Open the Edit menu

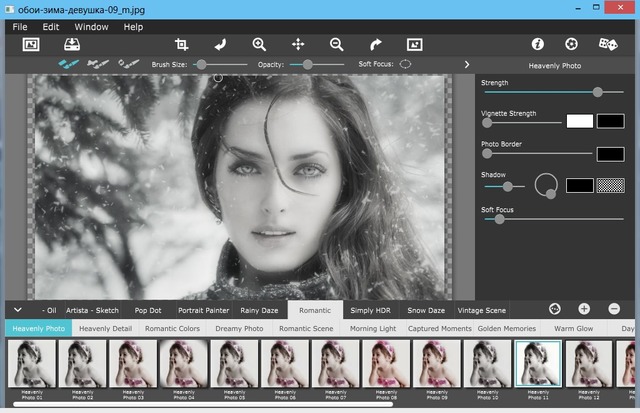click(x=51, y=26)
